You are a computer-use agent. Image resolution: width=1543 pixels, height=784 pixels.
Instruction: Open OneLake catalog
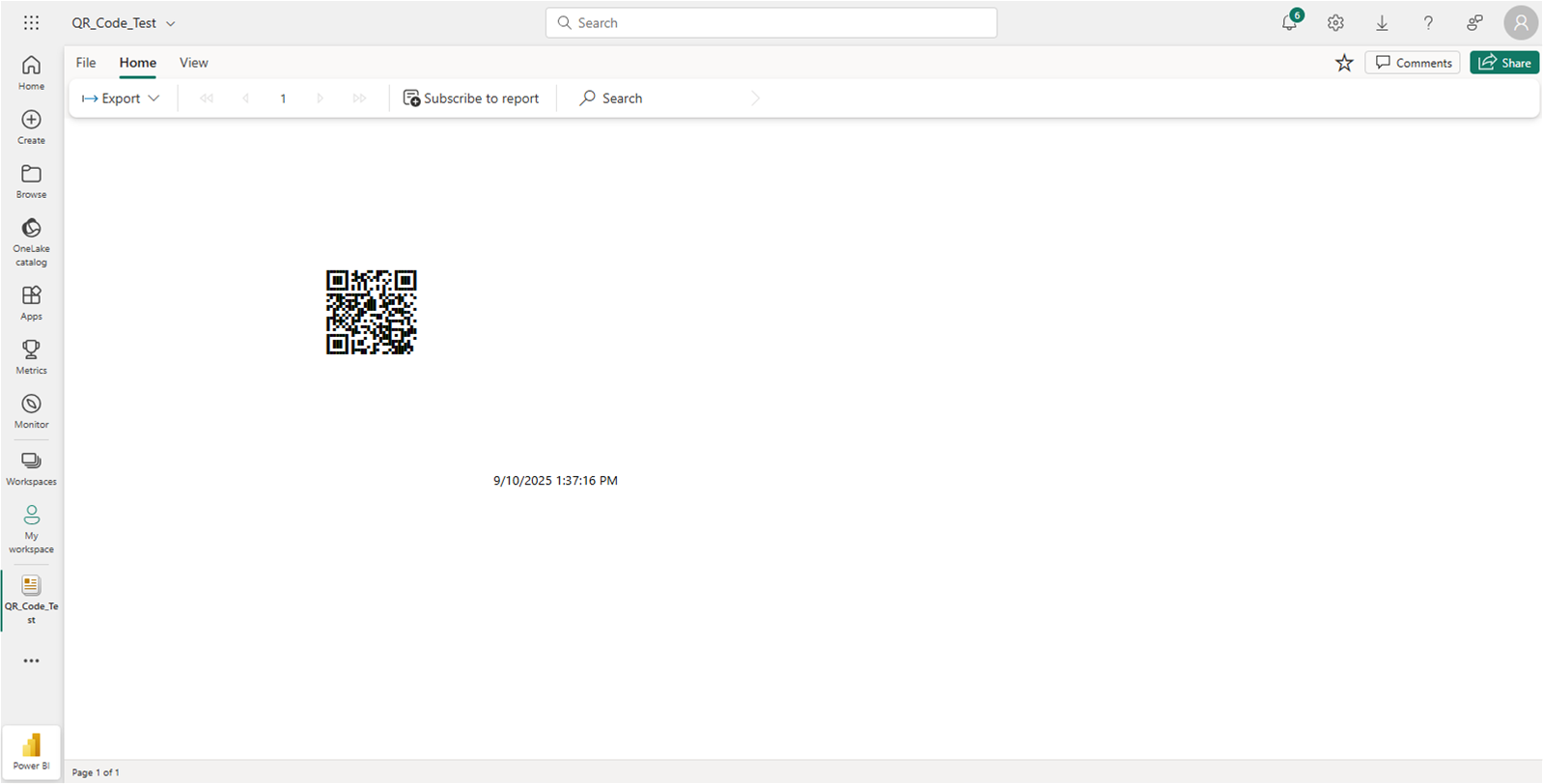click(31, 241)
